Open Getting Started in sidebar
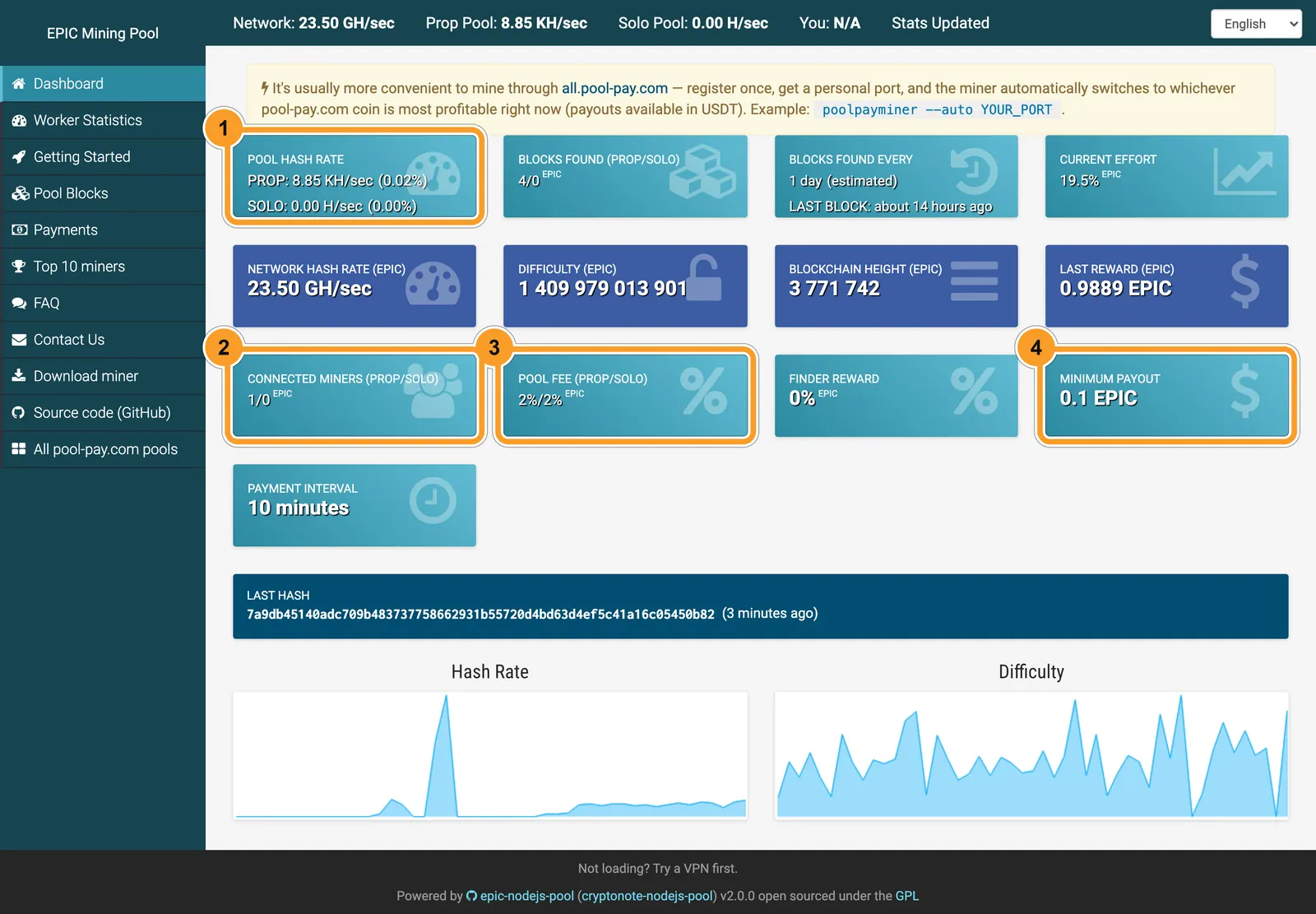Image resolution: width=1316 pixels, height=914 pixels. coord(103,157)
